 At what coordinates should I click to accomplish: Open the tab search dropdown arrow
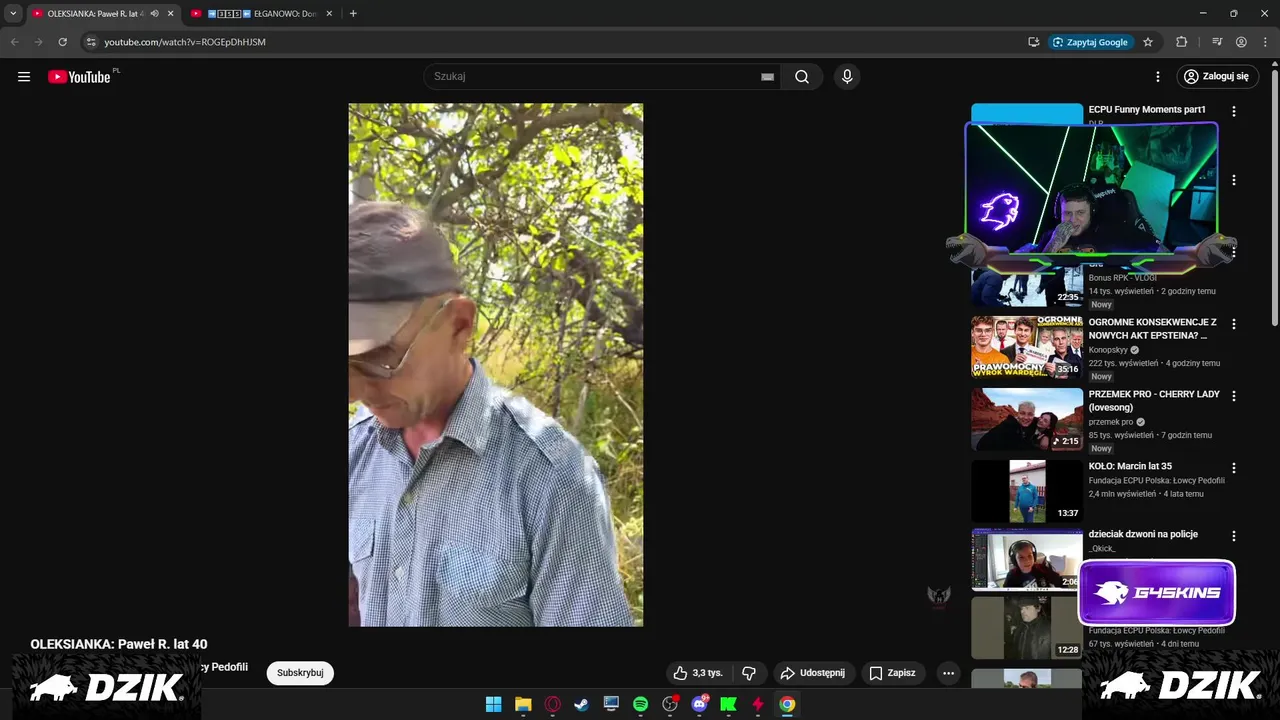click(13, 13)
